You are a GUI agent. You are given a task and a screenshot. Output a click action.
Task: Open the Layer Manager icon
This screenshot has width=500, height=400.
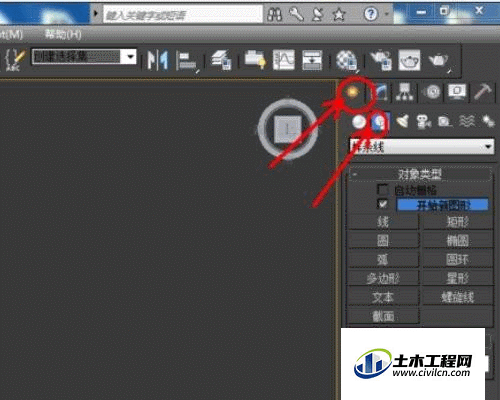(x=221, y=60)
